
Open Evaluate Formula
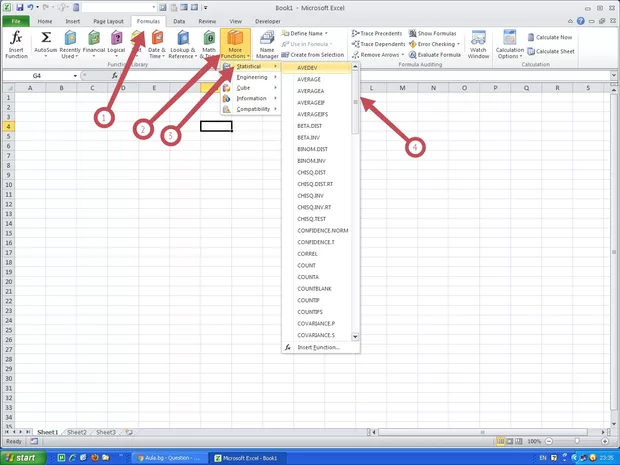(435, 55)
